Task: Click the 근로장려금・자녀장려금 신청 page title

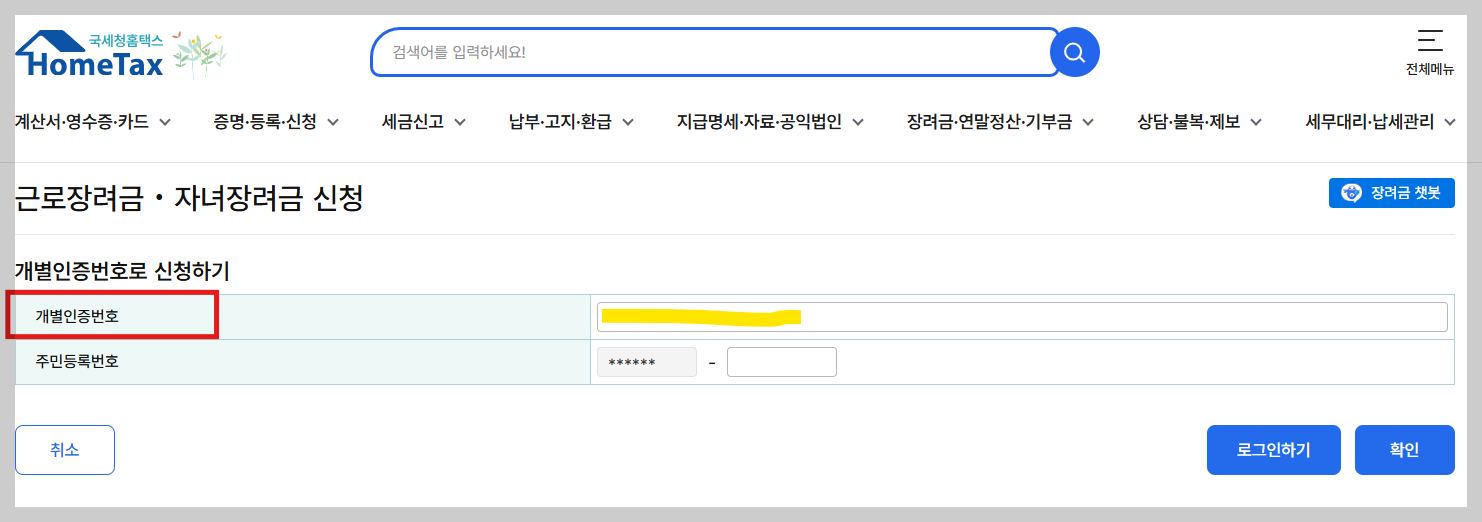Action: tap(189, 198)
